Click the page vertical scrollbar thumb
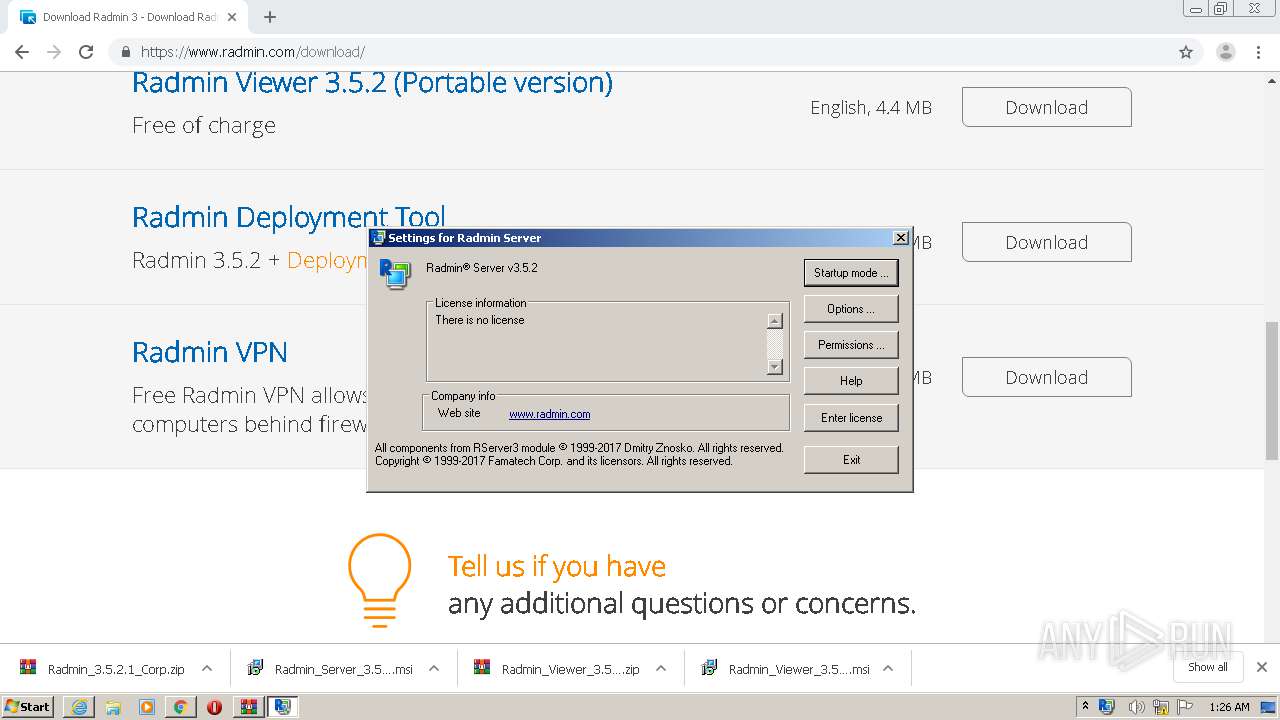This screenshot has height=720, width=1280. click(1272, 389)
